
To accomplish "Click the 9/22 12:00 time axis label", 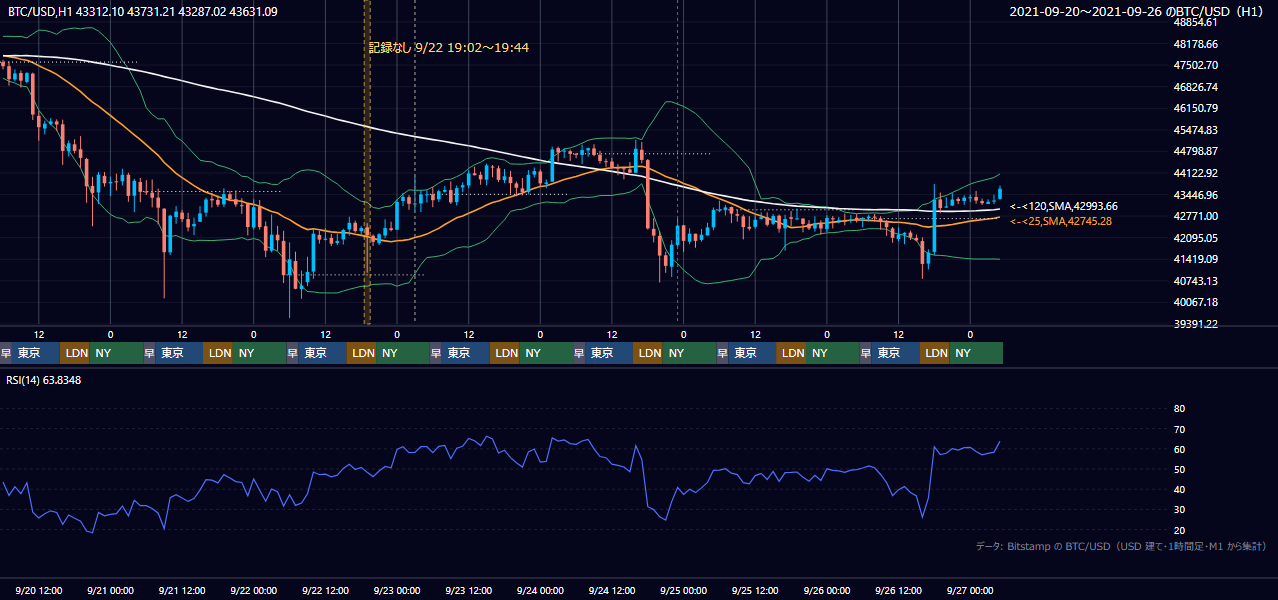I will [x=325, y=590].
